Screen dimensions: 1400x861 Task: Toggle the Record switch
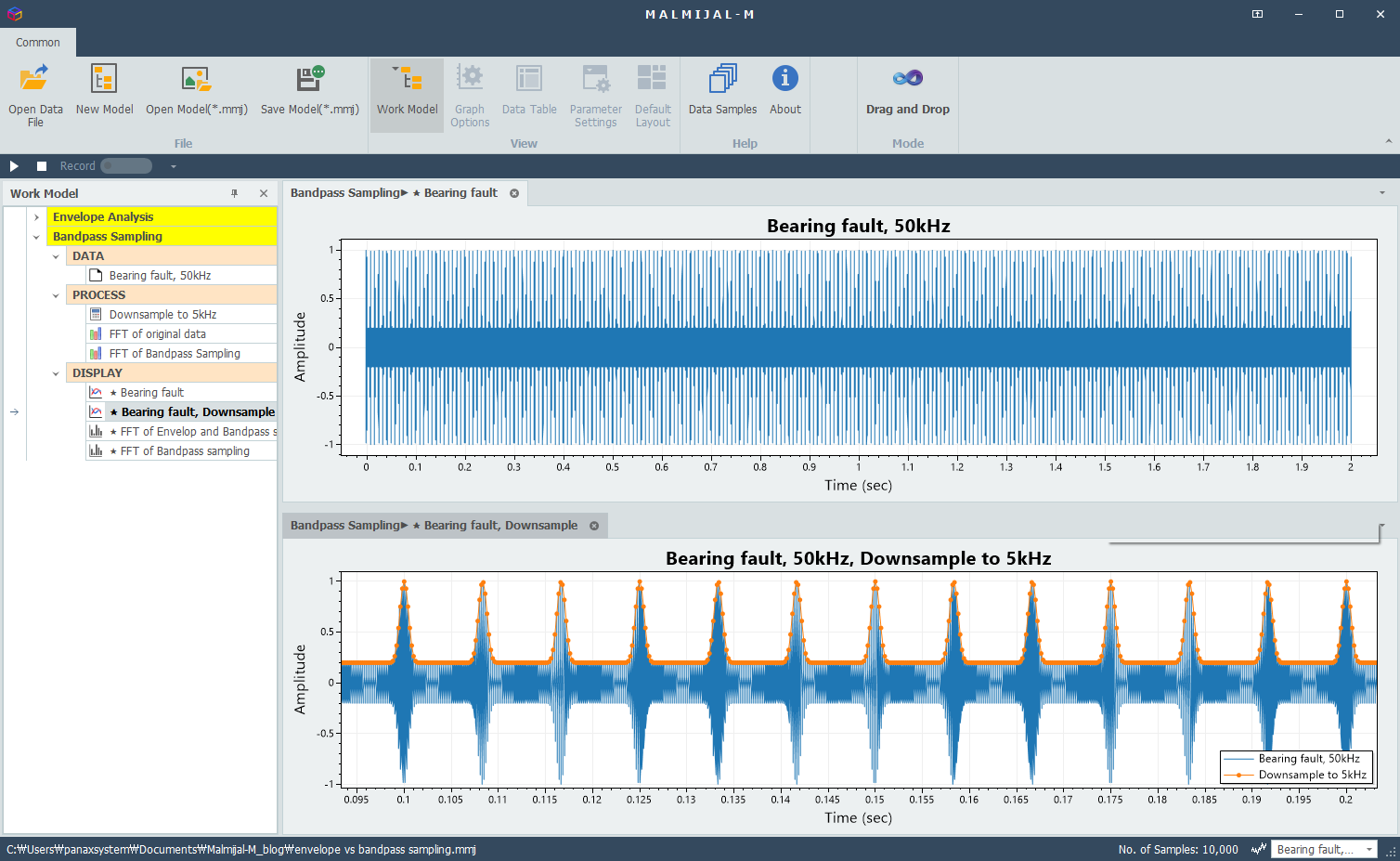126,166
